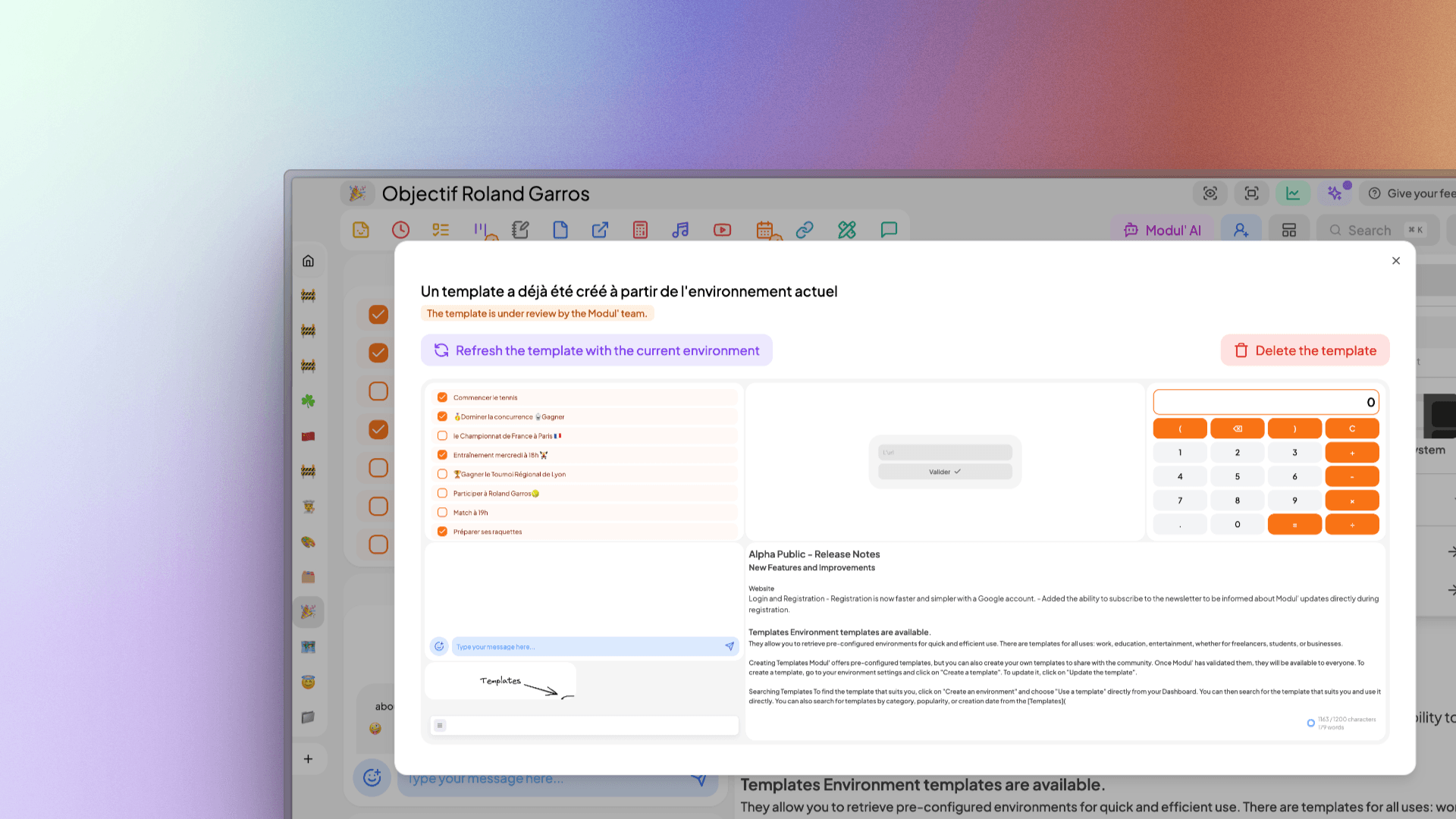
Task: Open the music note module
Action: coord(680,230)
